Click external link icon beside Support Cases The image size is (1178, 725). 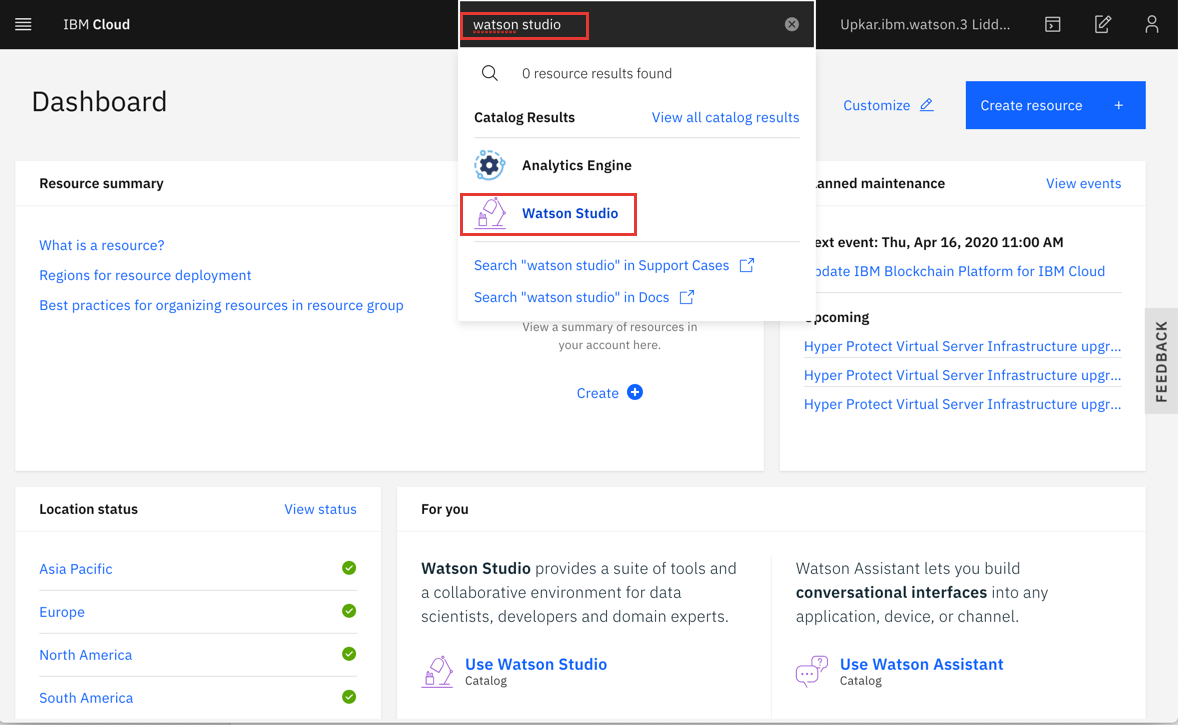tap(747, 265)
